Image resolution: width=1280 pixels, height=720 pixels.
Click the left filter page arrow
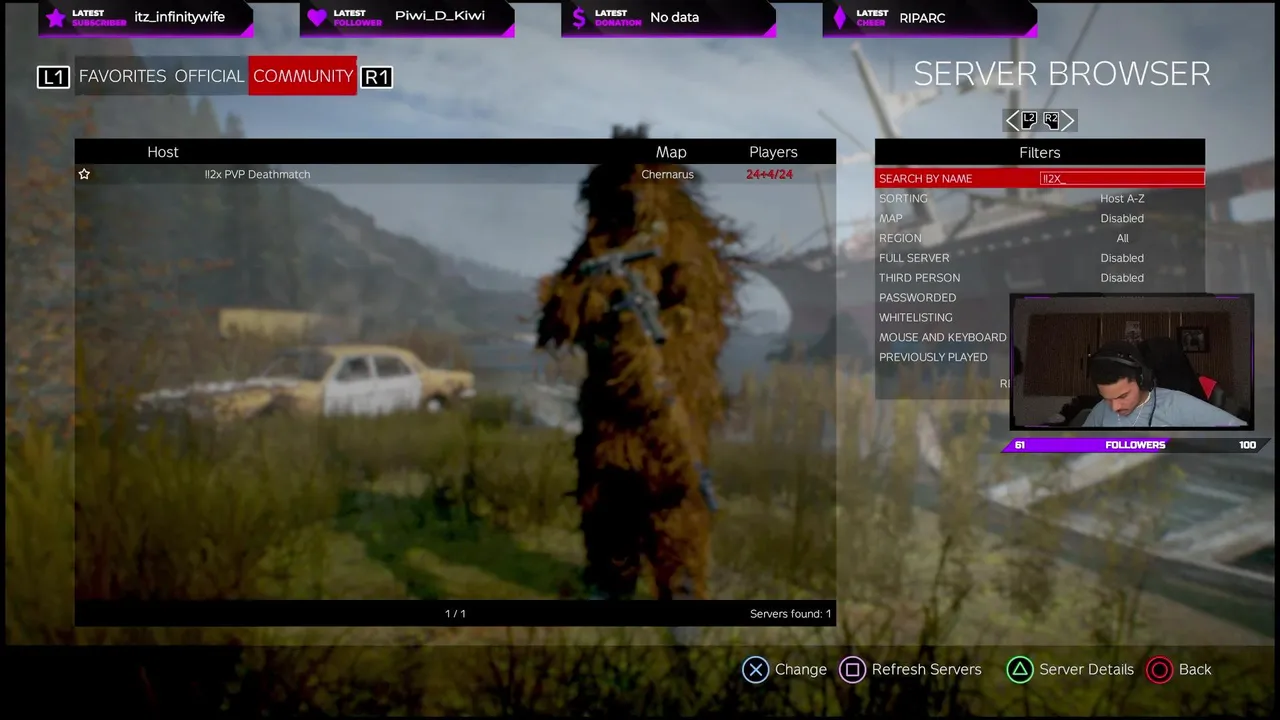[1012, 121]
